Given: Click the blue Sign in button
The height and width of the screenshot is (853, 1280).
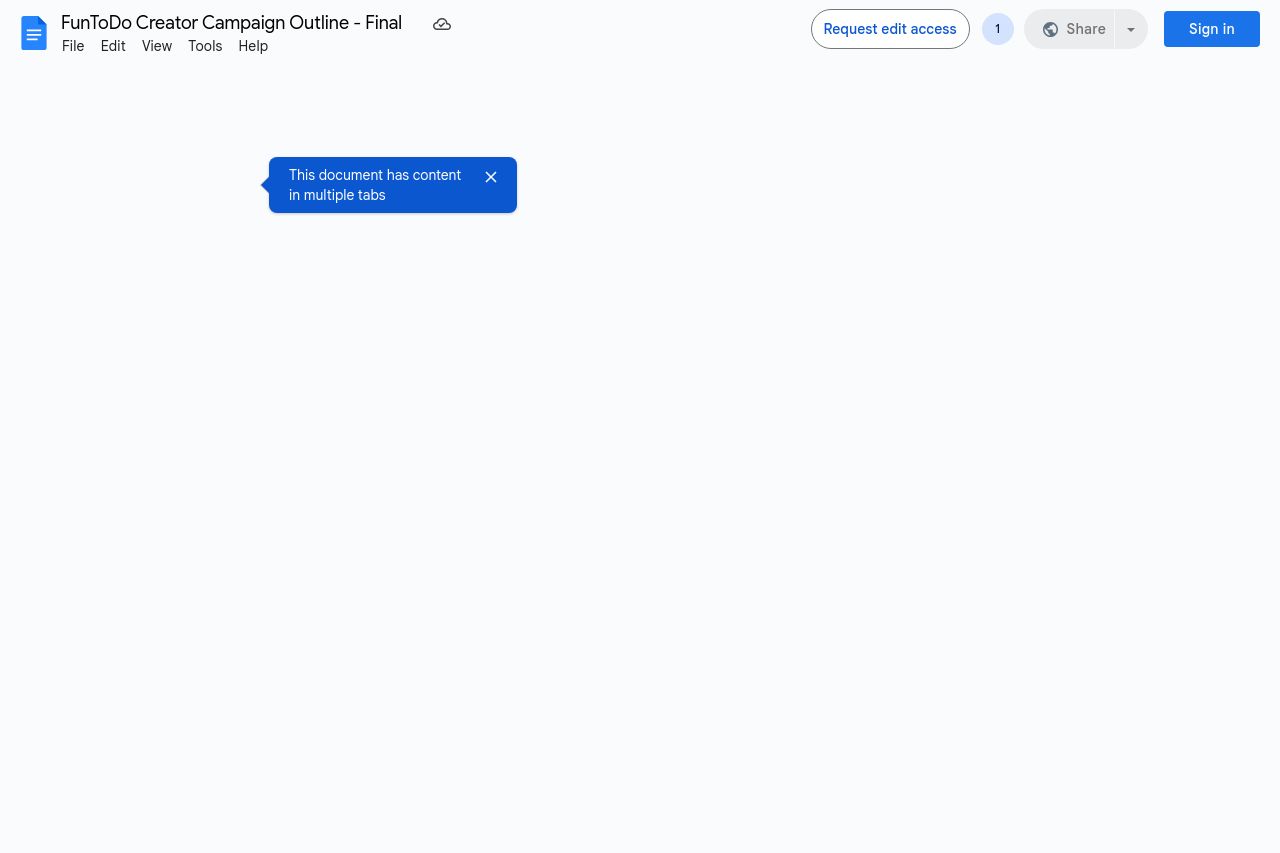Looking at the screenshot, I should [1211, 29].
